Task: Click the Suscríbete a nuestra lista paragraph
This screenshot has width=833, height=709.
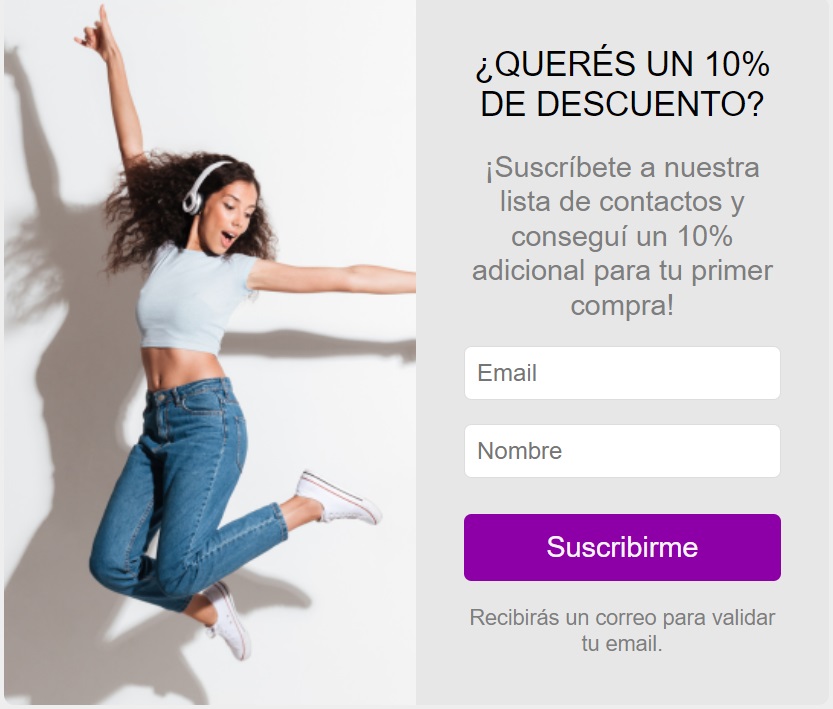Action: pyautogui.click(x=622, y=236)
